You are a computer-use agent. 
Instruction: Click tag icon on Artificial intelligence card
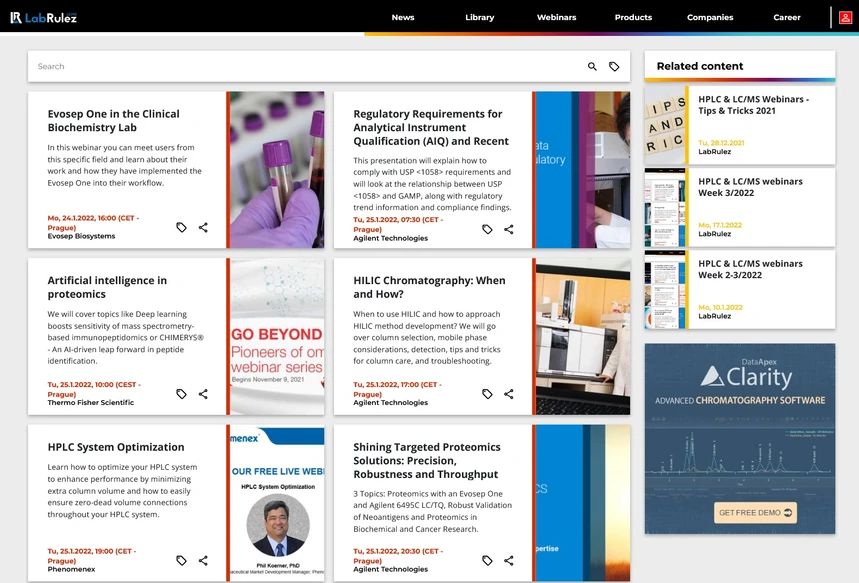click(x=181, y=394)
